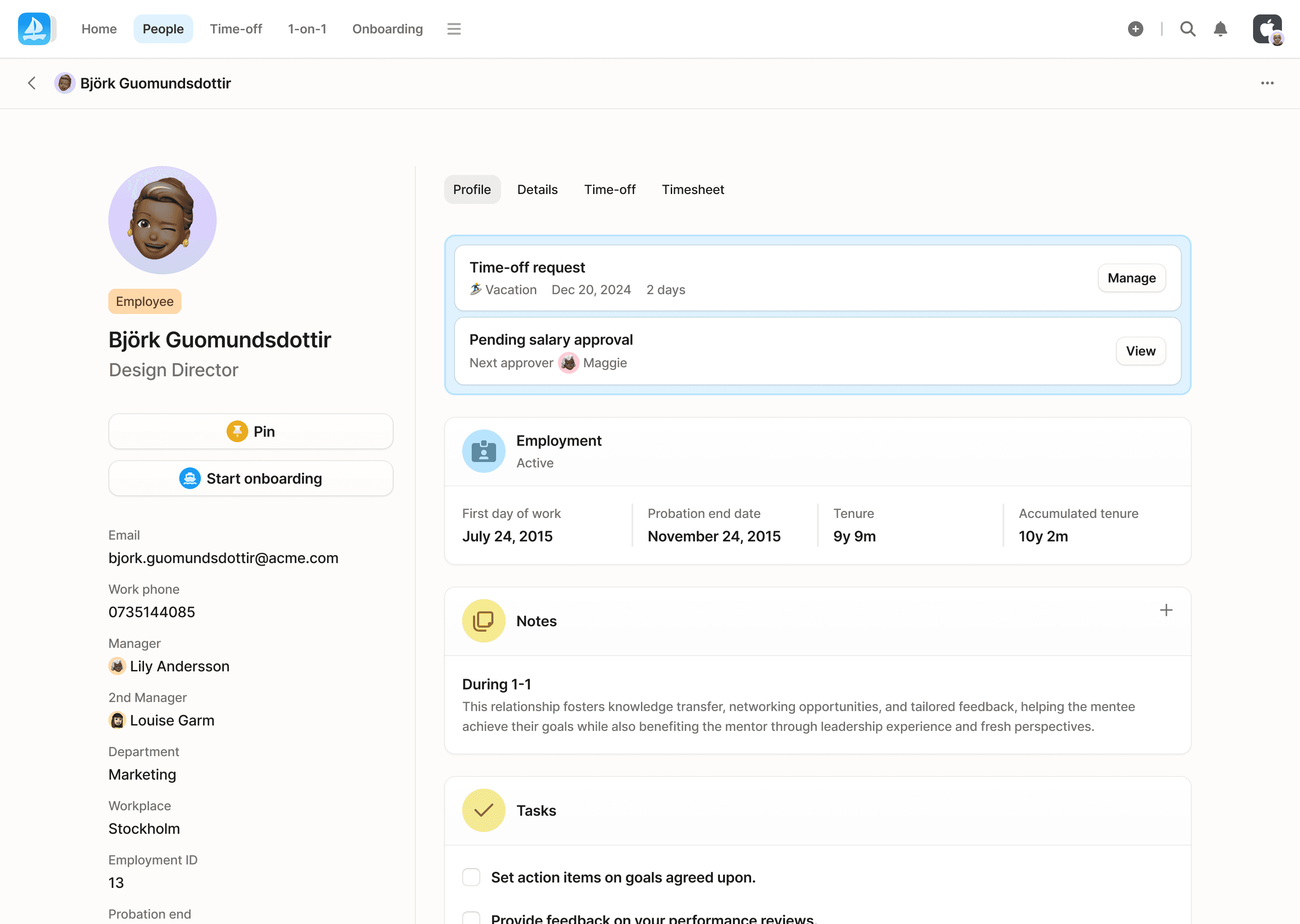
Task: Go to Time-off in top navigation
Action: coord(236,29)
